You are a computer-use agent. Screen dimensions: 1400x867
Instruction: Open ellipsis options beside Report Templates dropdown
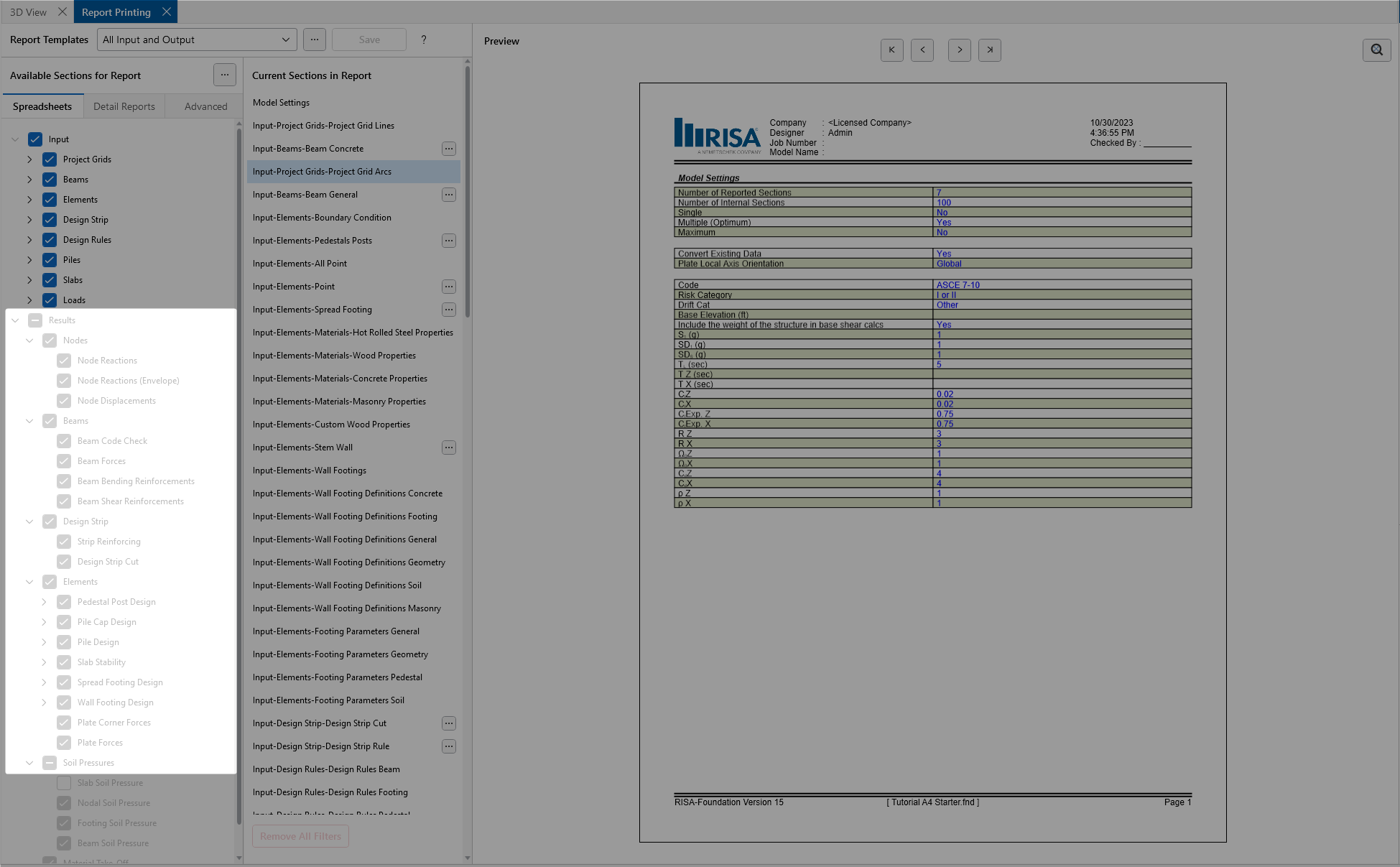315,40
